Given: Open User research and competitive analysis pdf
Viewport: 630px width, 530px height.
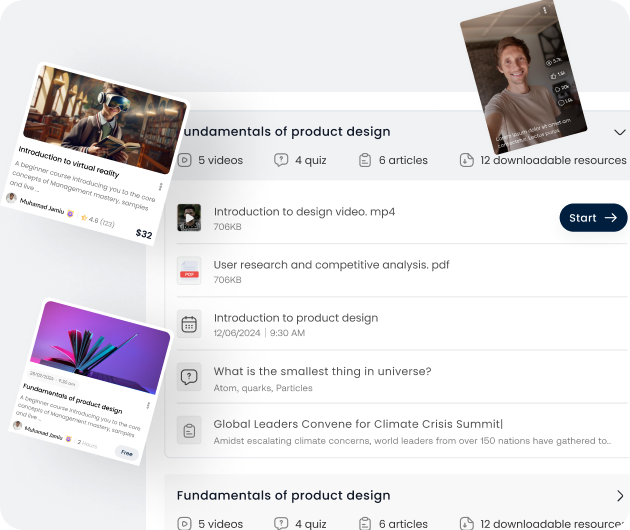Looking at the screenshot, I should point(331,265).
